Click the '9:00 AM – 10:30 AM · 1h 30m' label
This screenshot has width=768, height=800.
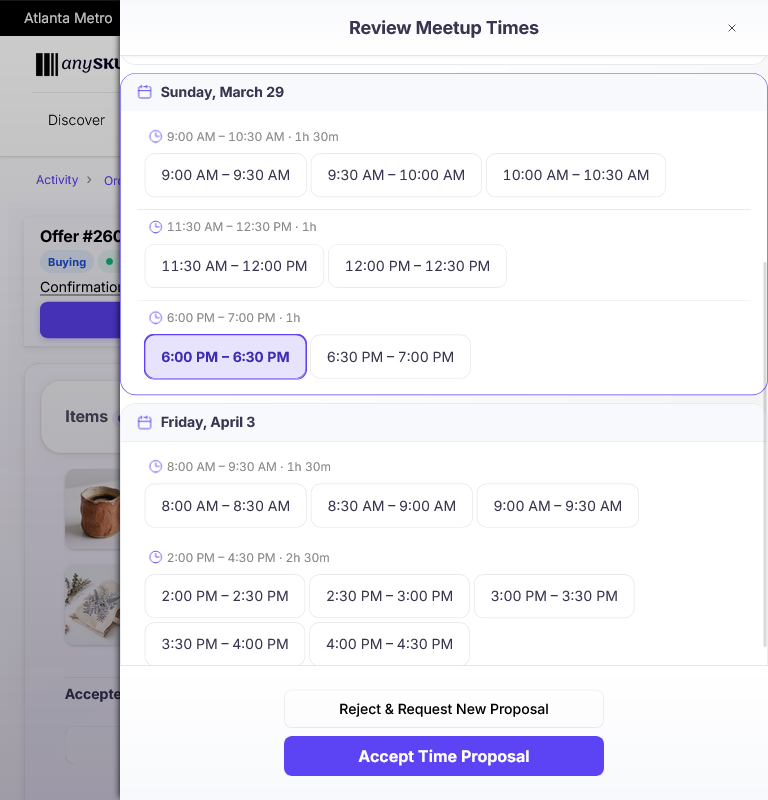(253, 137)
